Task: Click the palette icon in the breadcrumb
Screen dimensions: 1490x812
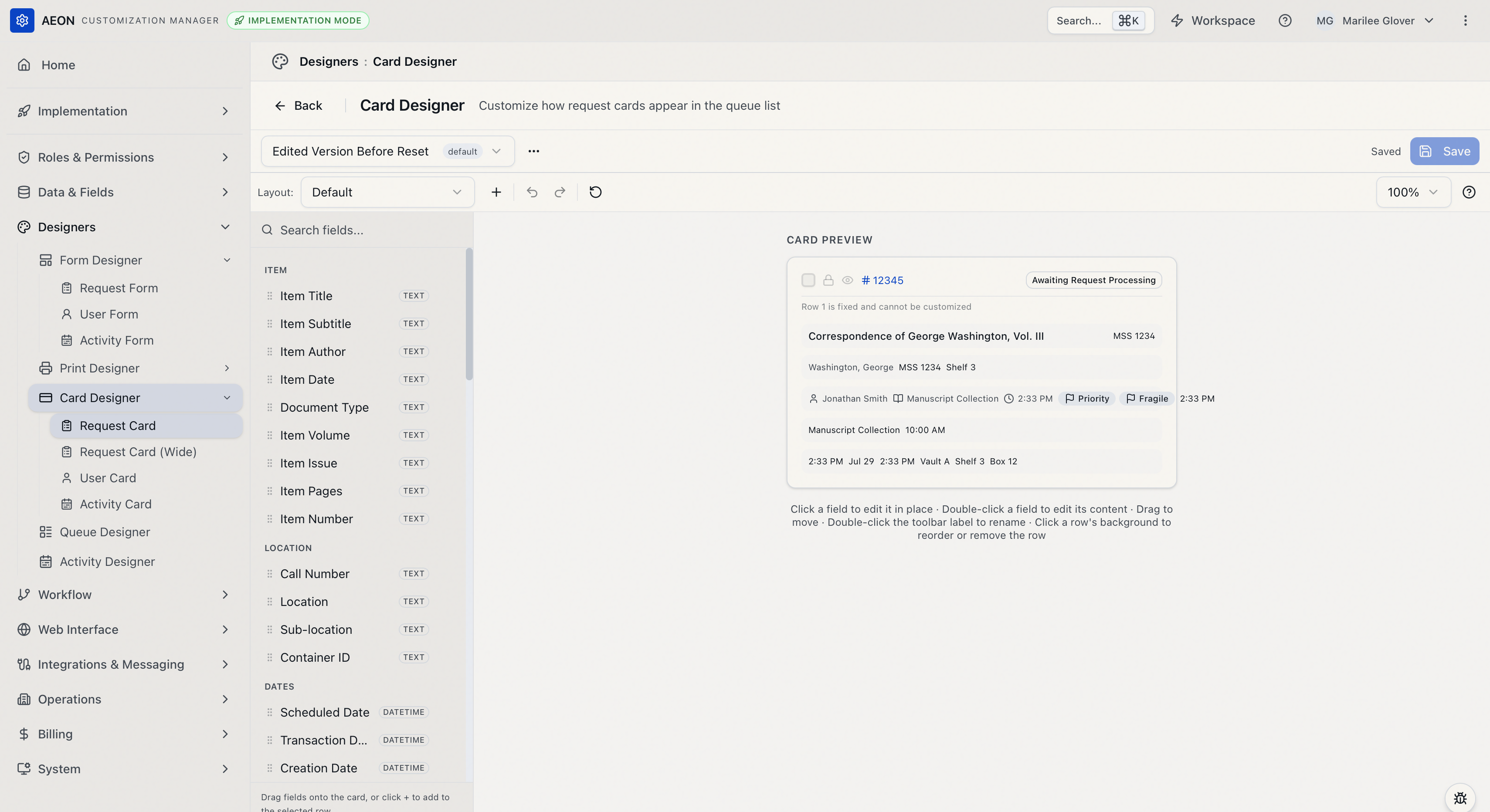Action: pos(280,61)
